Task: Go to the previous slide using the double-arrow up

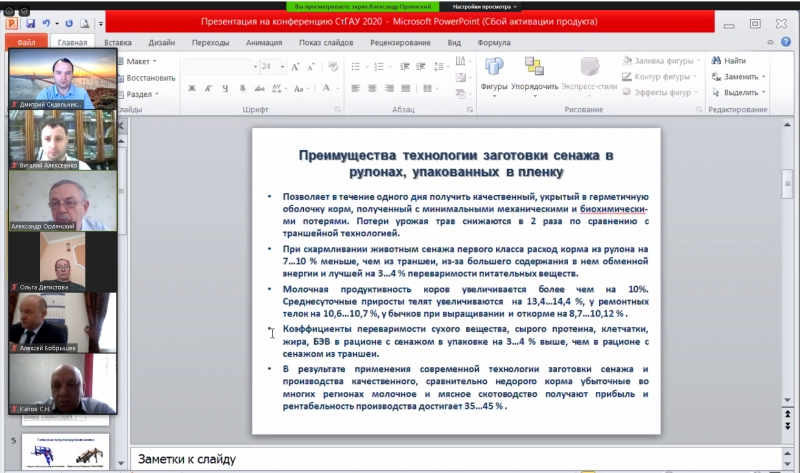Action: click(788, 415)
